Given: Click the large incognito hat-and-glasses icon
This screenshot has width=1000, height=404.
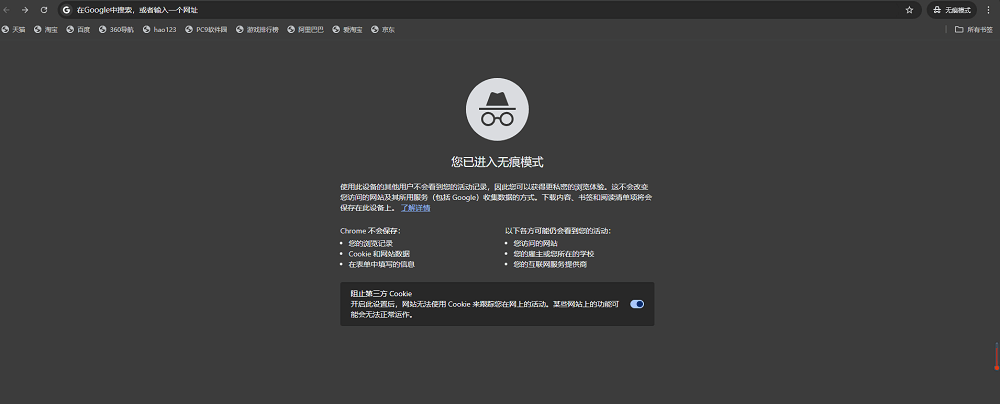Looking at the screenshot, I should click(x=497, y=109).
